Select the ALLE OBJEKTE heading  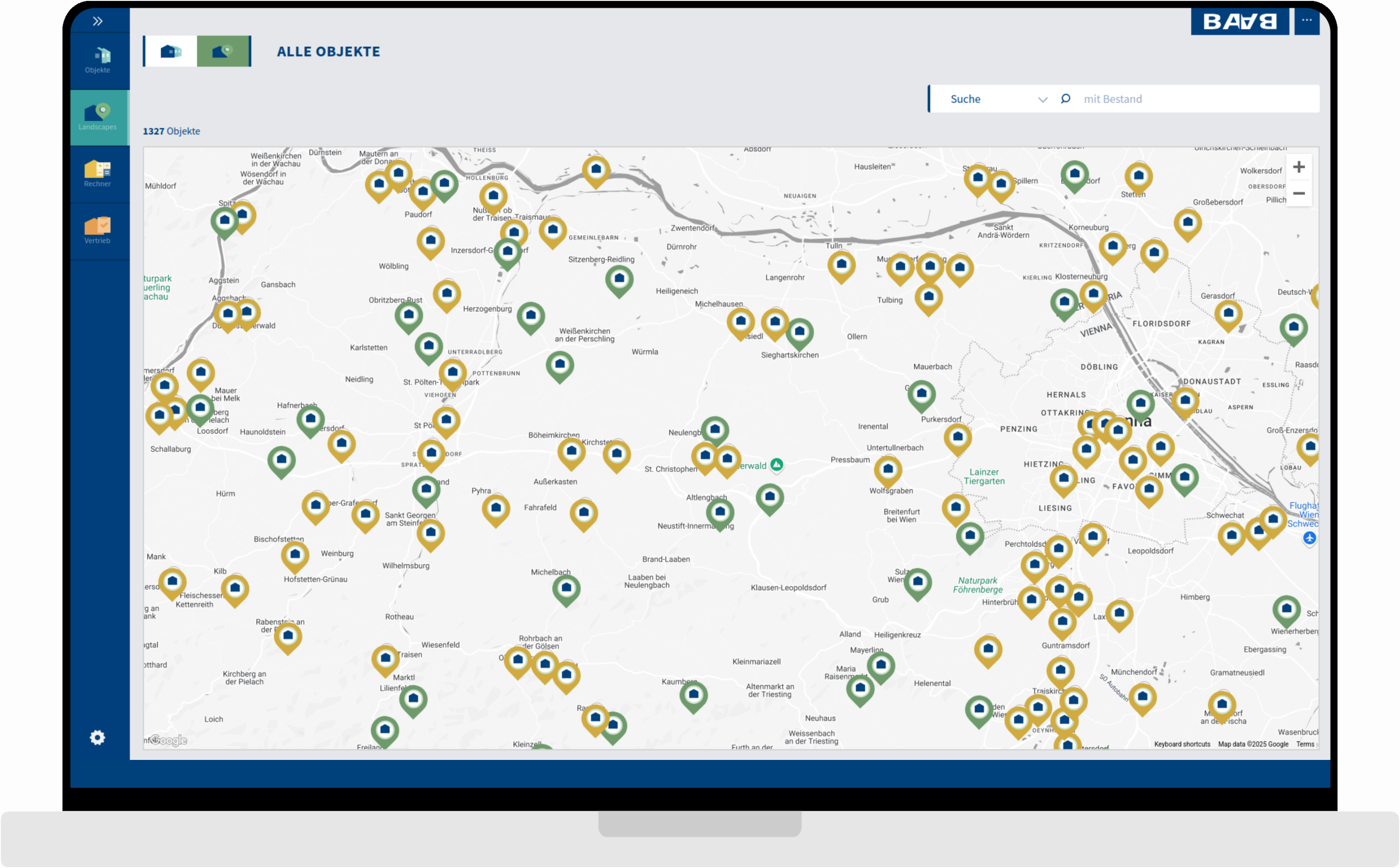tap(328, 51)
